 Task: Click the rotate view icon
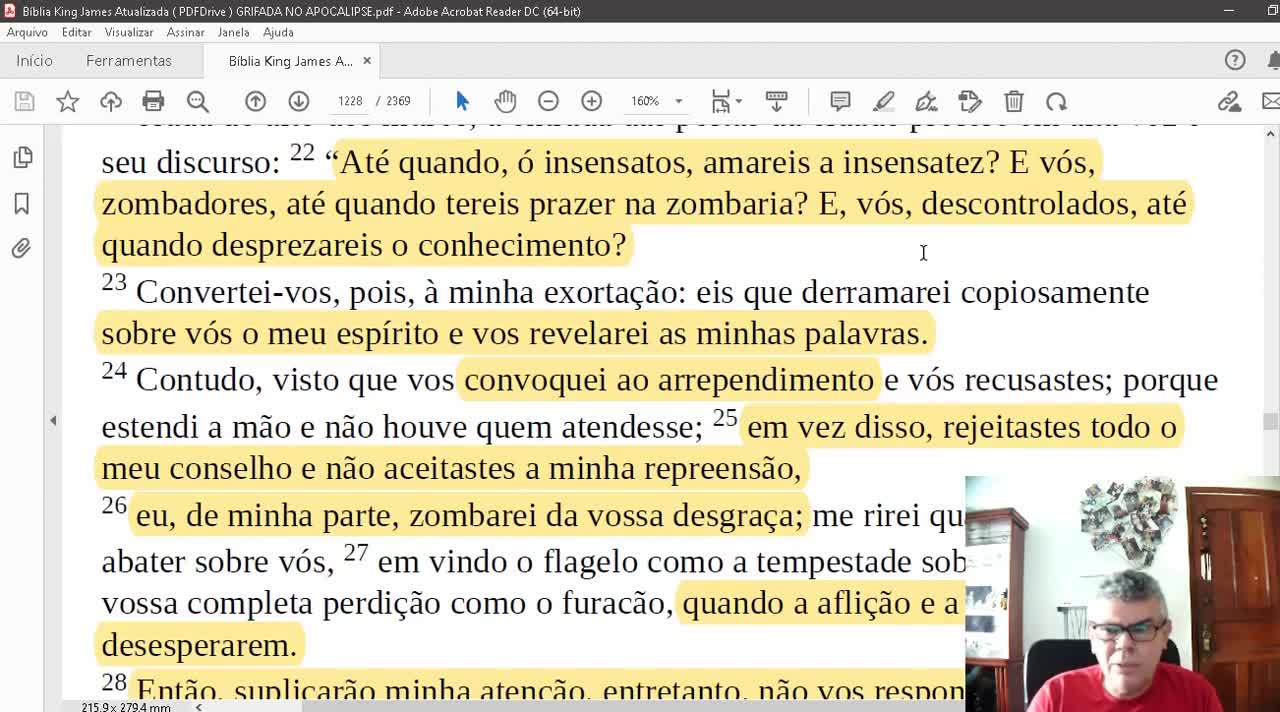tap(1056, 101)
